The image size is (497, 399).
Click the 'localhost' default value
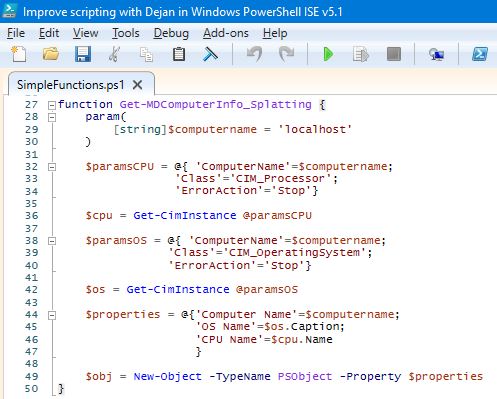click(315, 129)
